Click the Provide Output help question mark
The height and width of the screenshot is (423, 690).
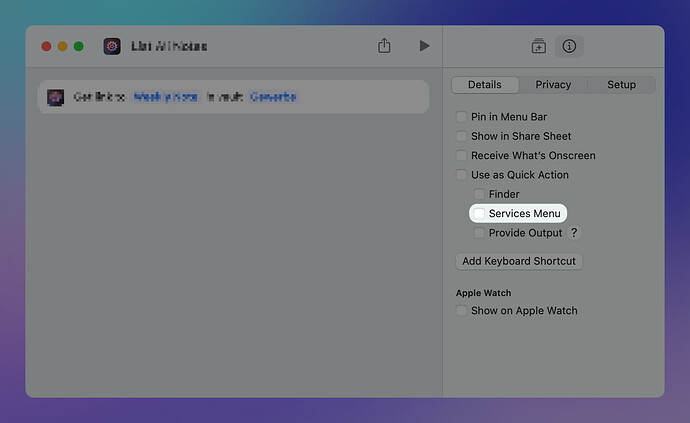point(574,233)
